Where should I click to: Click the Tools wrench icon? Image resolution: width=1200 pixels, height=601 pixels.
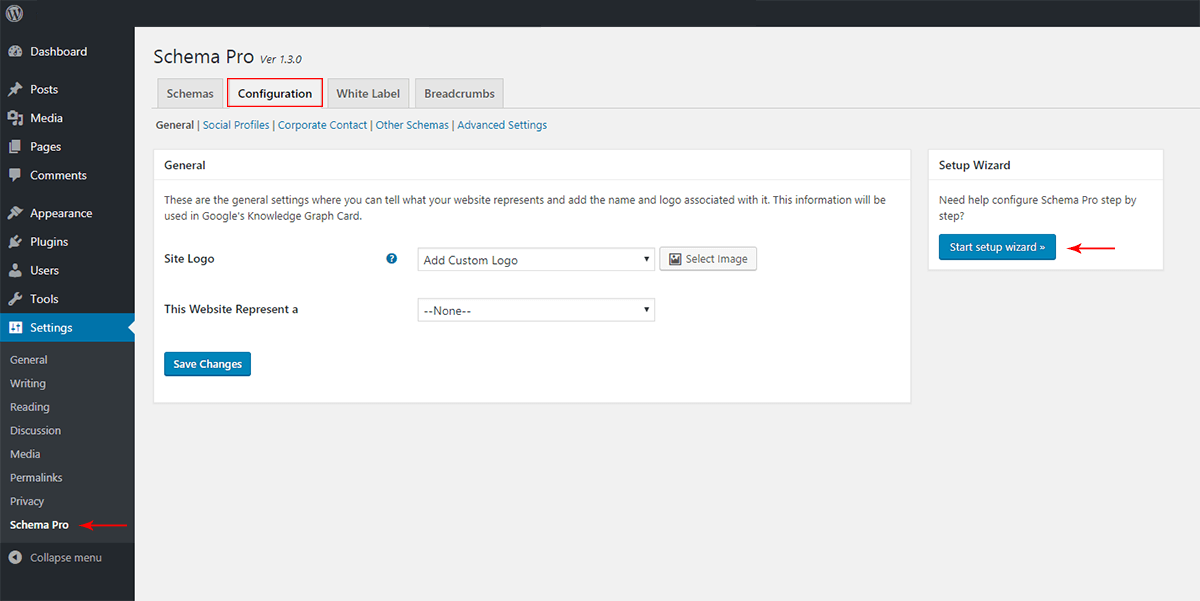click(15, 299)
